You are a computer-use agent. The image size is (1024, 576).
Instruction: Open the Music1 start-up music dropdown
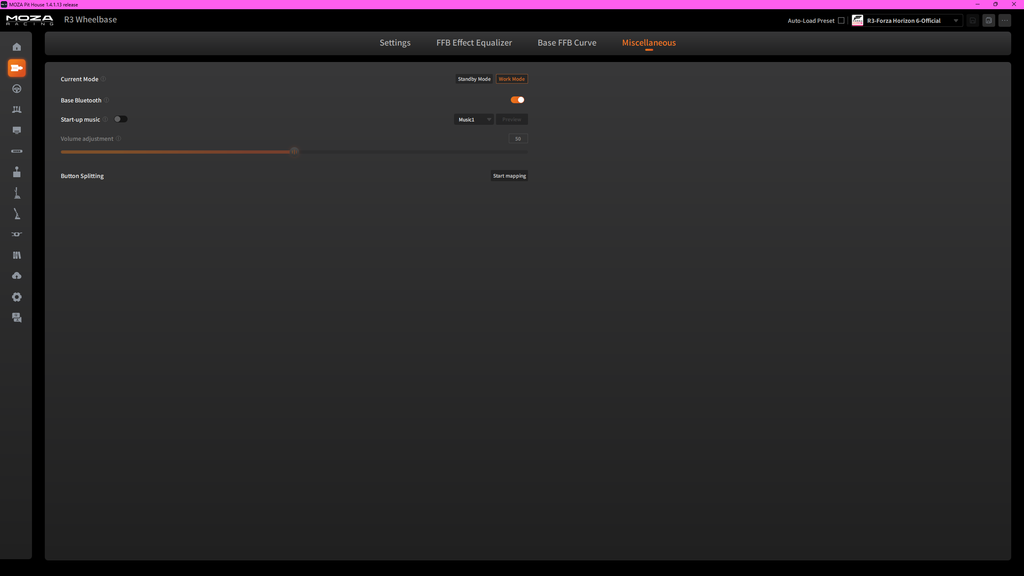473,120
